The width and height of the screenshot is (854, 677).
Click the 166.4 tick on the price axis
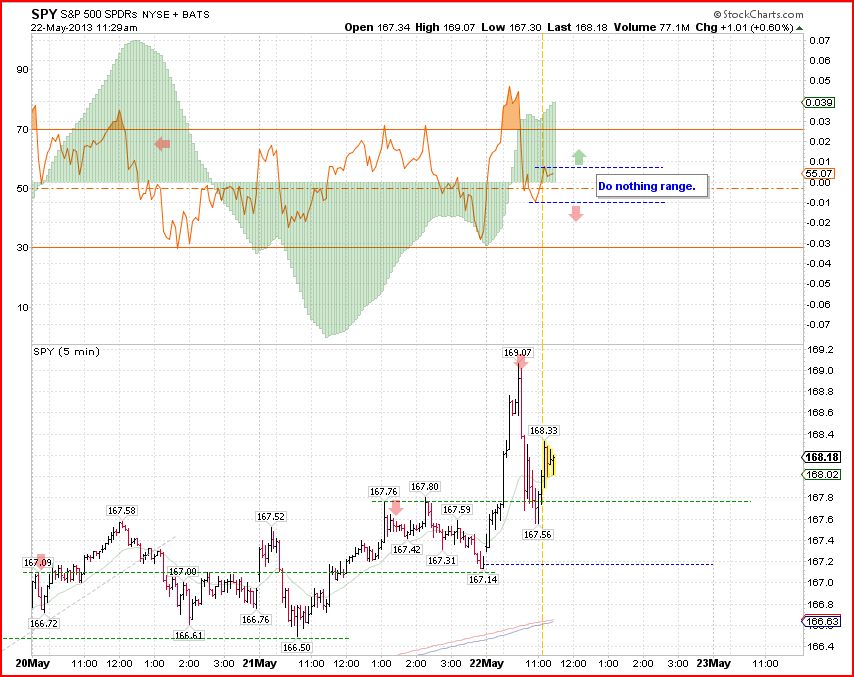coord(820,646)
